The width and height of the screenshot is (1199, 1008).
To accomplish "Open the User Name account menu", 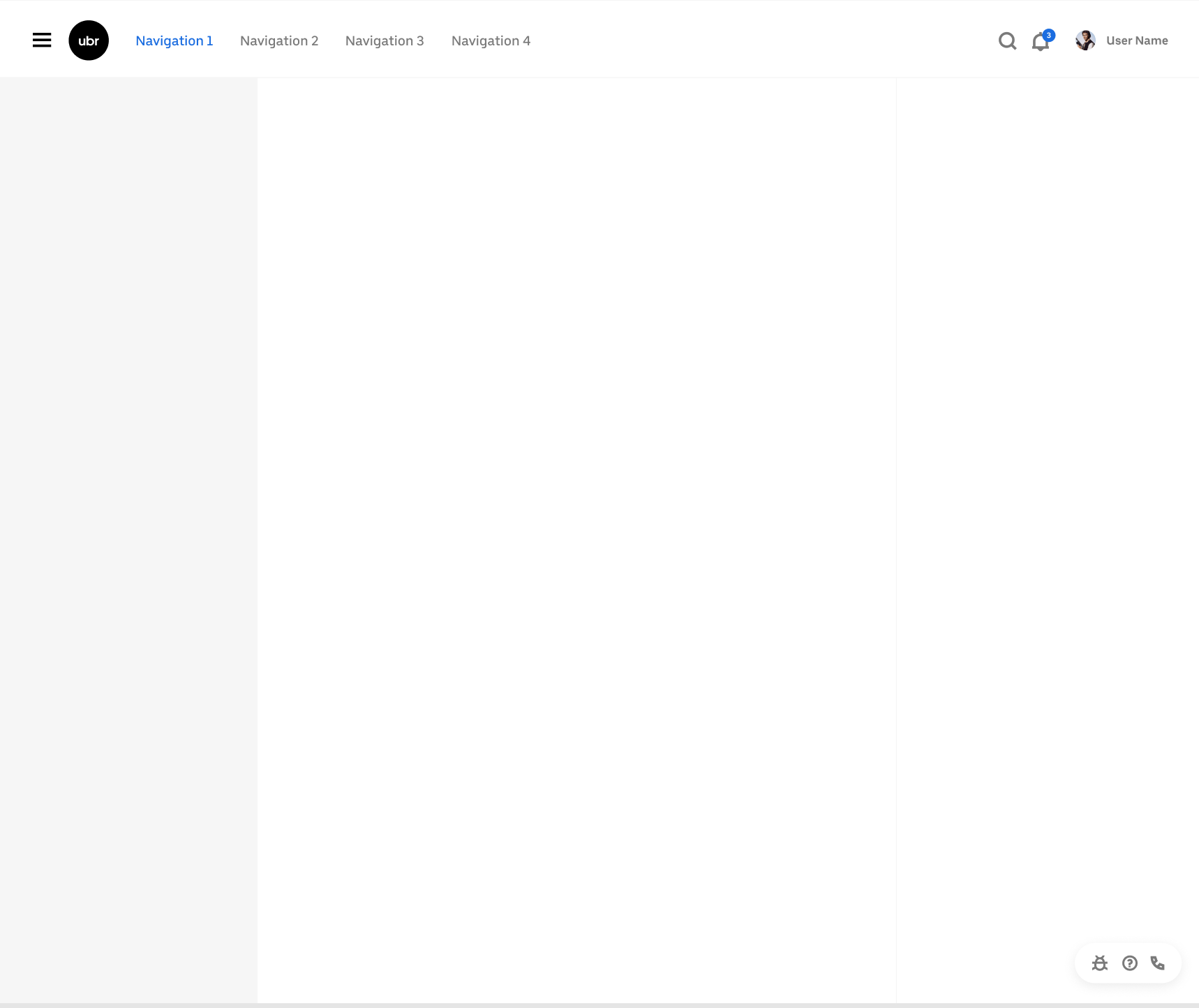I will (x=1137, y=40).
